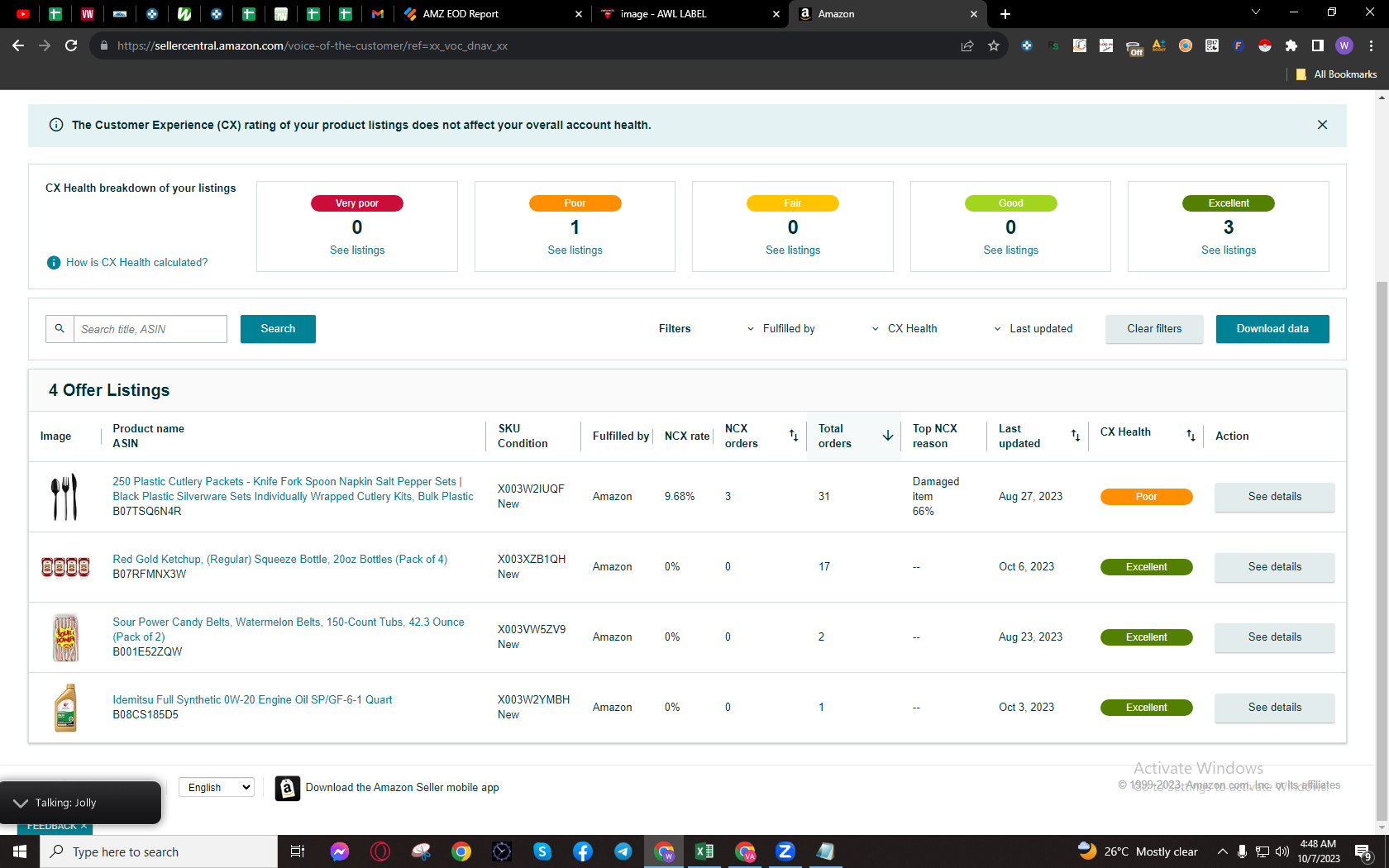The image size is (1389, 868).
Task: See details for Sour Power Candy Belts
Action: tap(1274, 637)
